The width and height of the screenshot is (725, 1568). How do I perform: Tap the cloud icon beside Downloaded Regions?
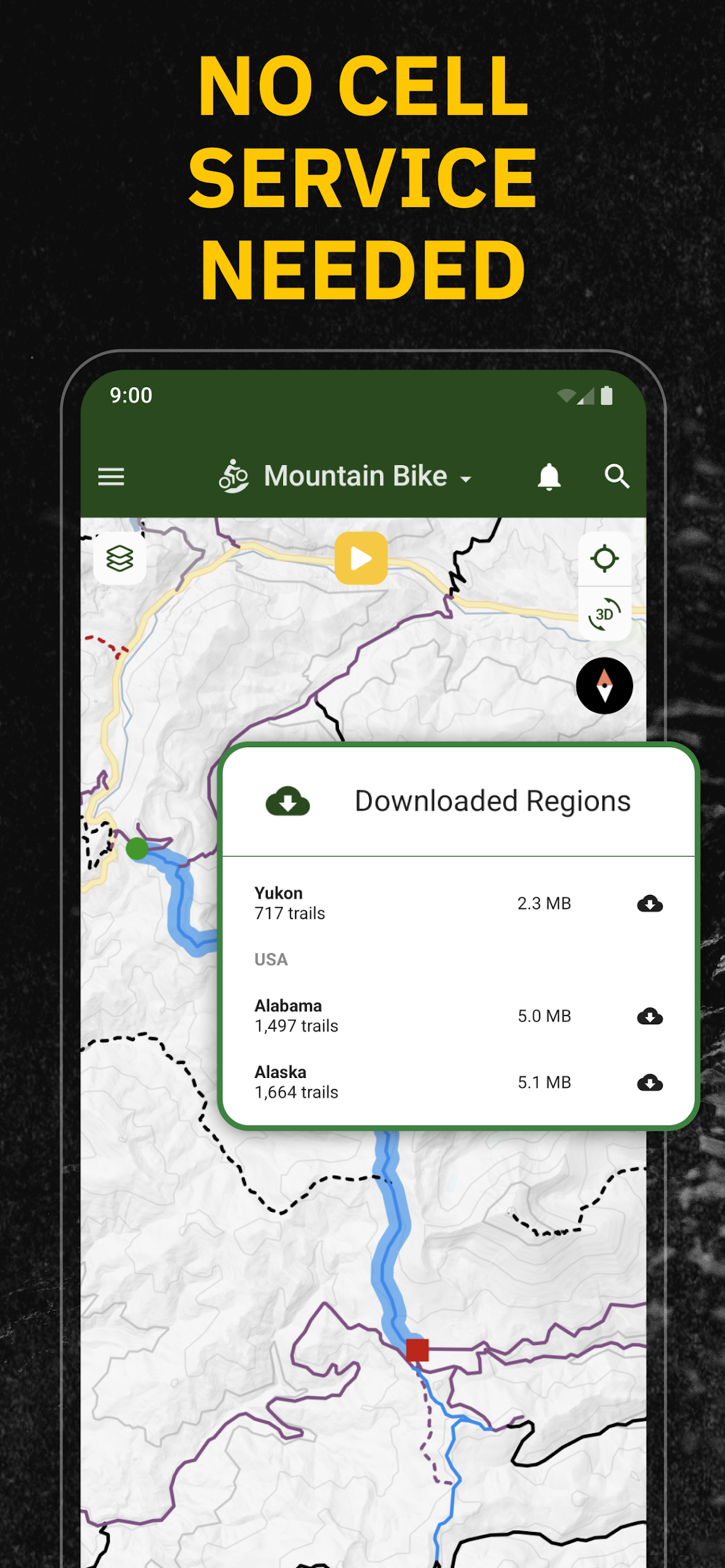pyautogui.click(x=287, y=801)
